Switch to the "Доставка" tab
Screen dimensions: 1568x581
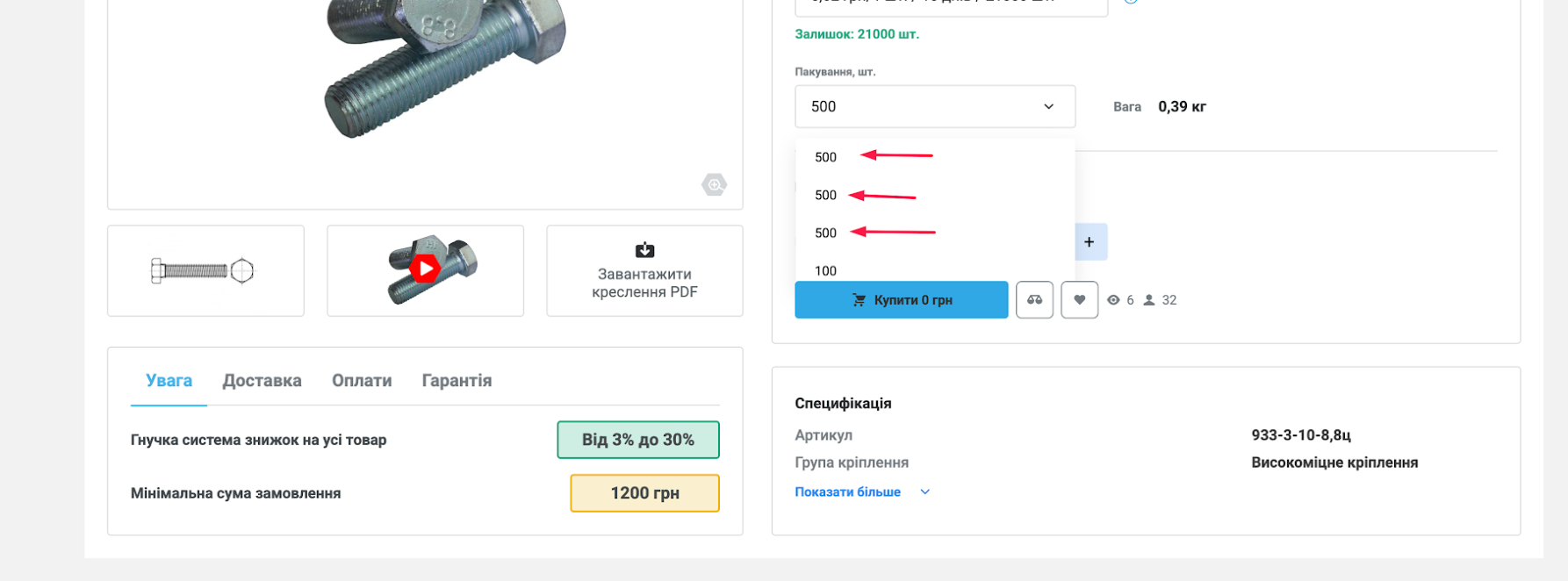(262, 381)
